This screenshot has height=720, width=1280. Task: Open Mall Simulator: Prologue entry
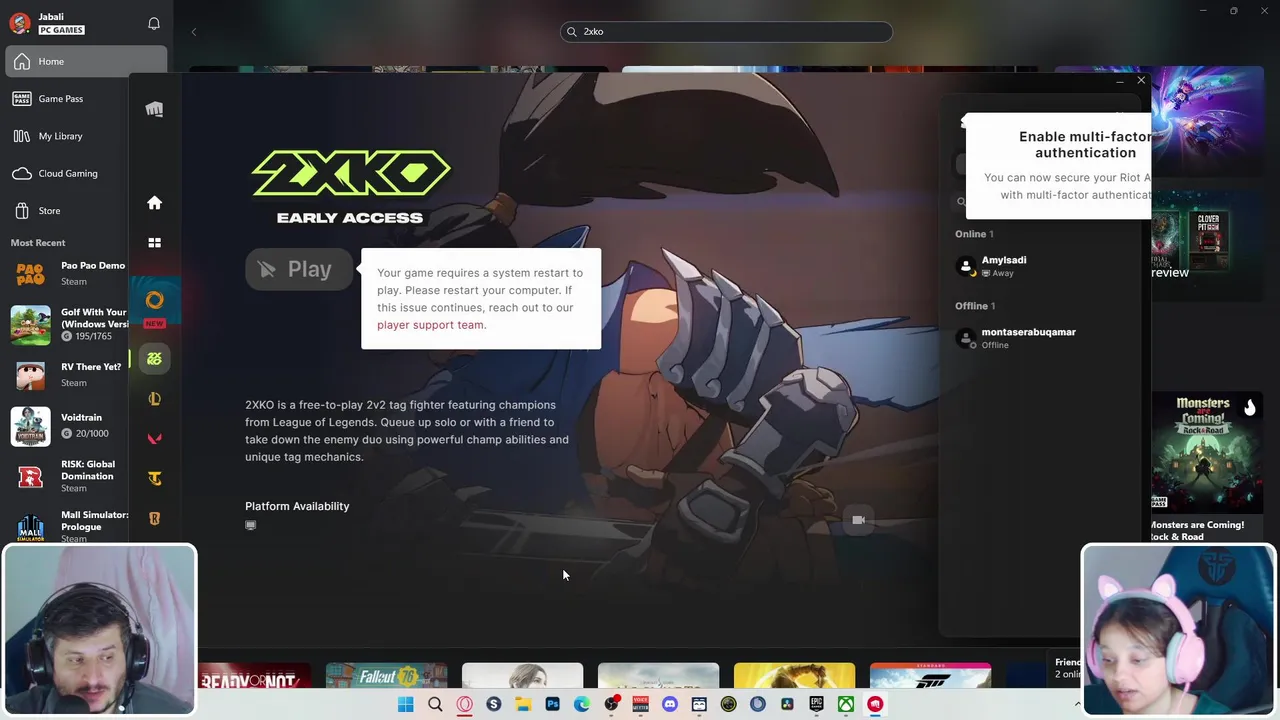68,527
